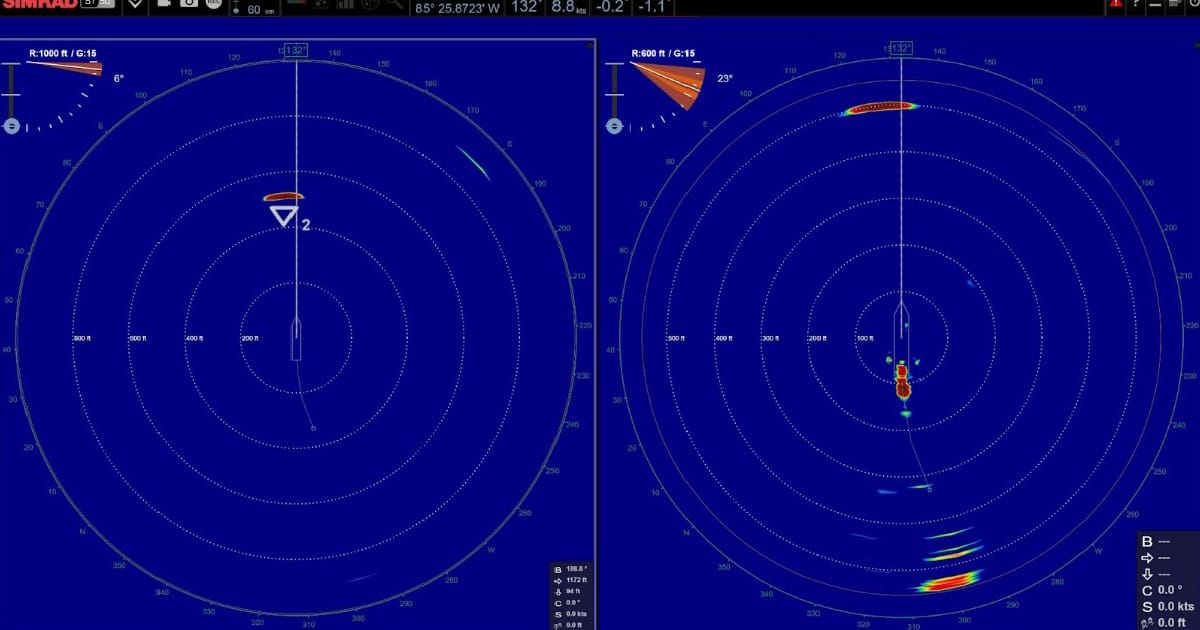Click the camera screenshot icon in top bar

point(189,4)
